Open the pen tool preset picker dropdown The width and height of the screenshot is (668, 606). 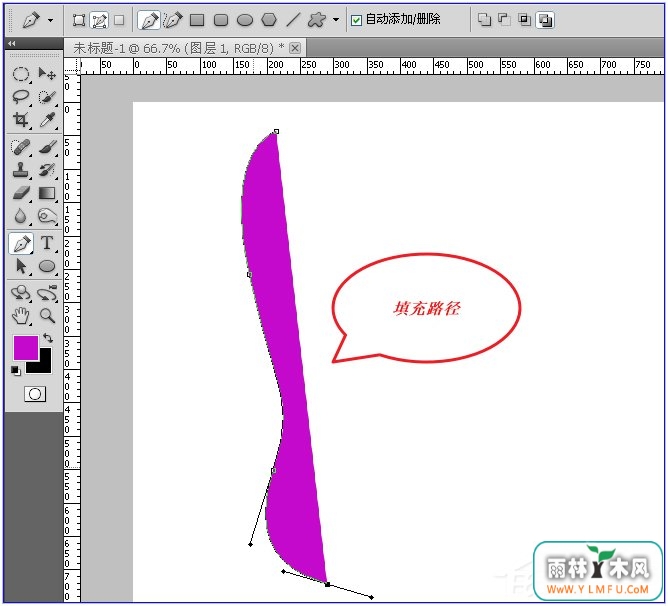[x=50, y=20]
